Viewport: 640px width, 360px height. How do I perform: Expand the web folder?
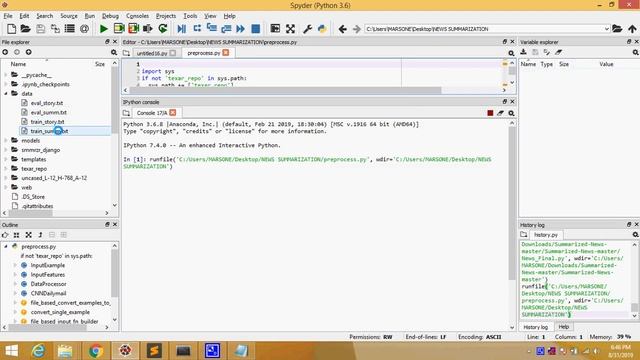[6, 187]
